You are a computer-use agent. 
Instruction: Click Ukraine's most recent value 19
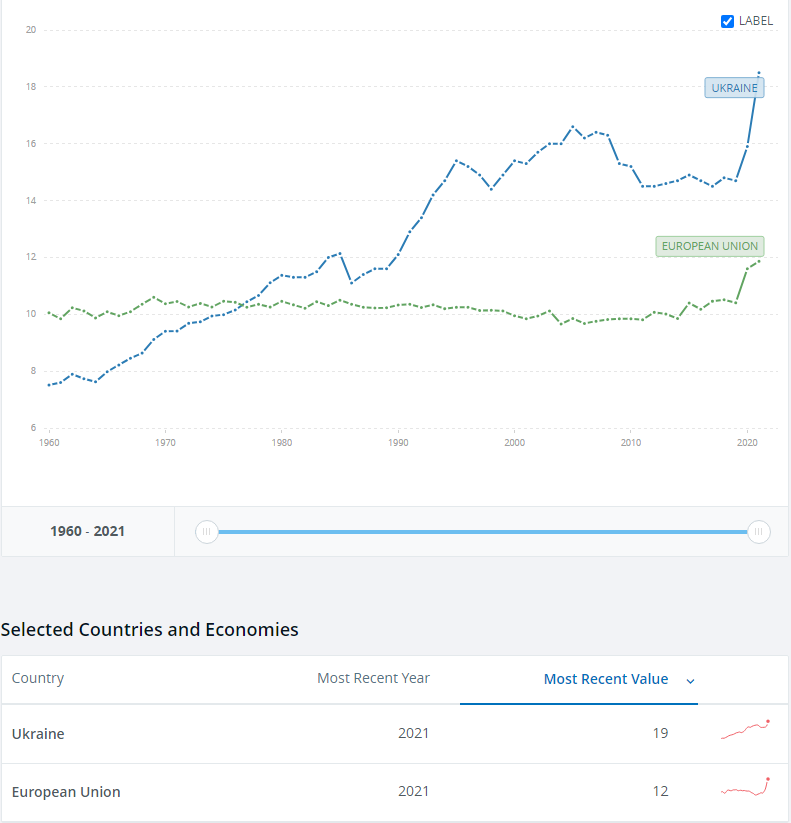click(x=660, y=733)
